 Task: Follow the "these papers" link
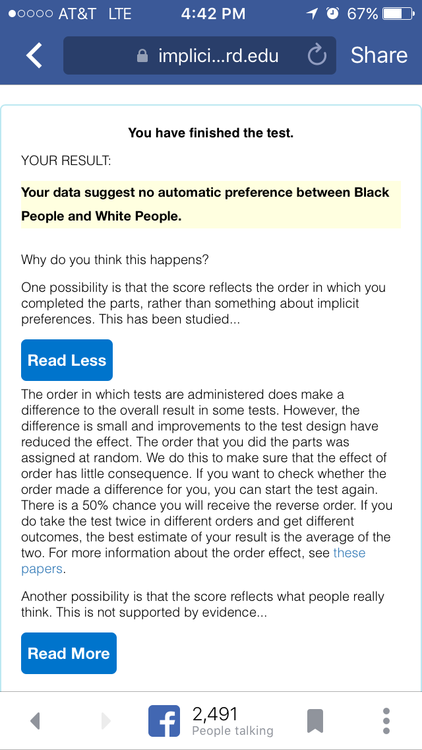click(193, 561)
